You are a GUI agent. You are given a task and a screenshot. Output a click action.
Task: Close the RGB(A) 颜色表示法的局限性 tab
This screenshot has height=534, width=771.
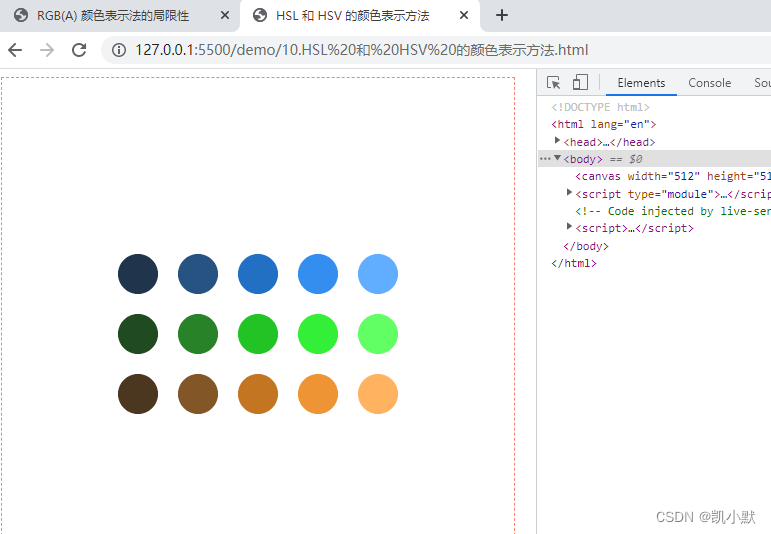225,15
